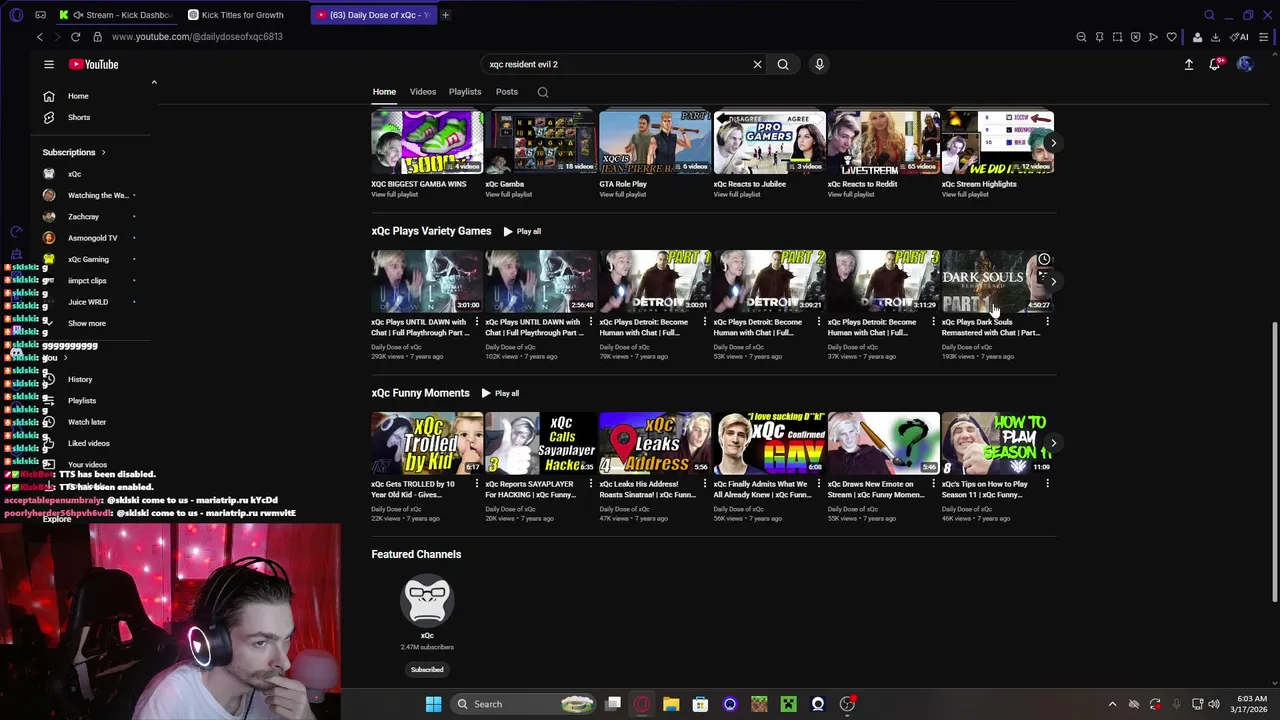Open xQc Plays Variety Games section title

click(431, 231)
